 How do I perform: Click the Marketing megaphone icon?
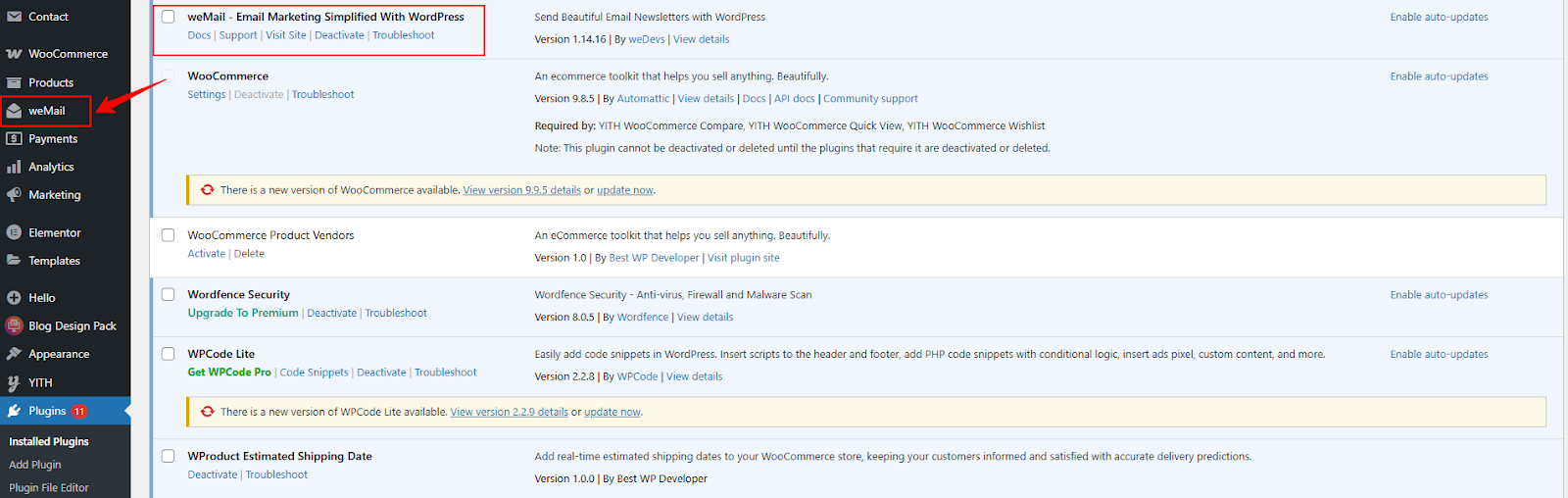pos(14,195)
